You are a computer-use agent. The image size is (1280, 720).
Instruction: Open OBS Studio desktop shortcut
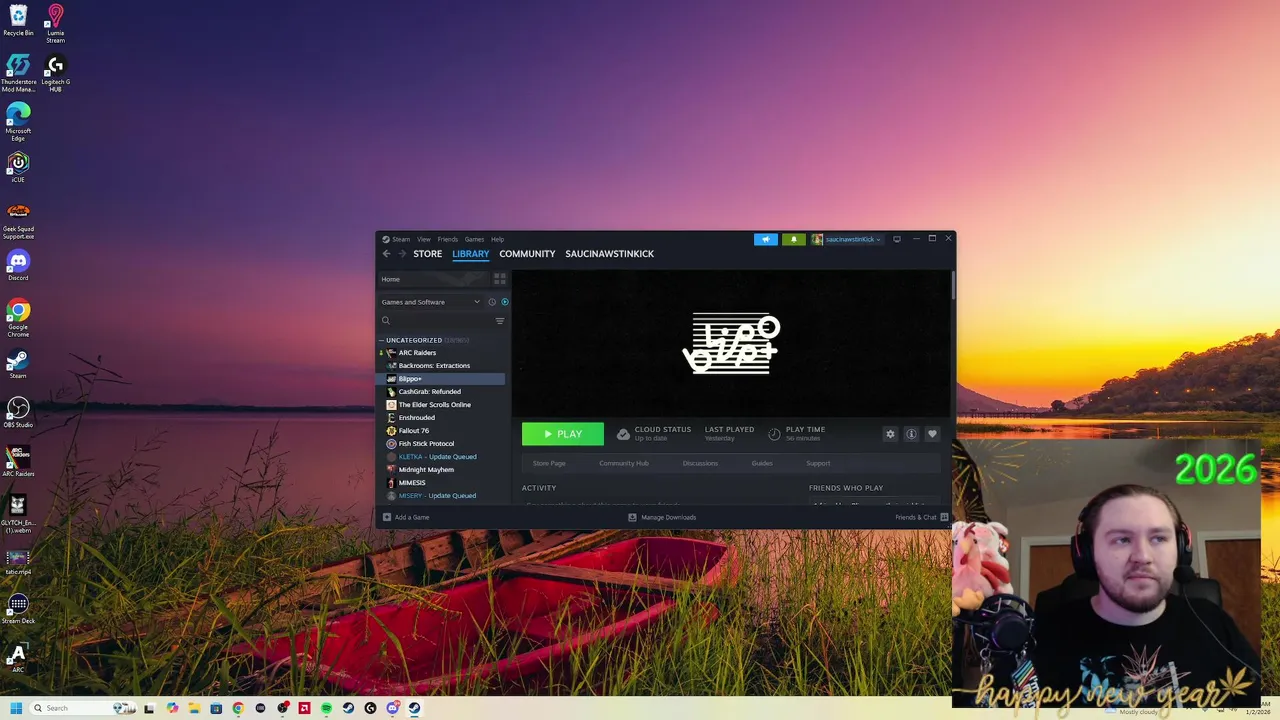pyautogui.click(x=18, y=412)
